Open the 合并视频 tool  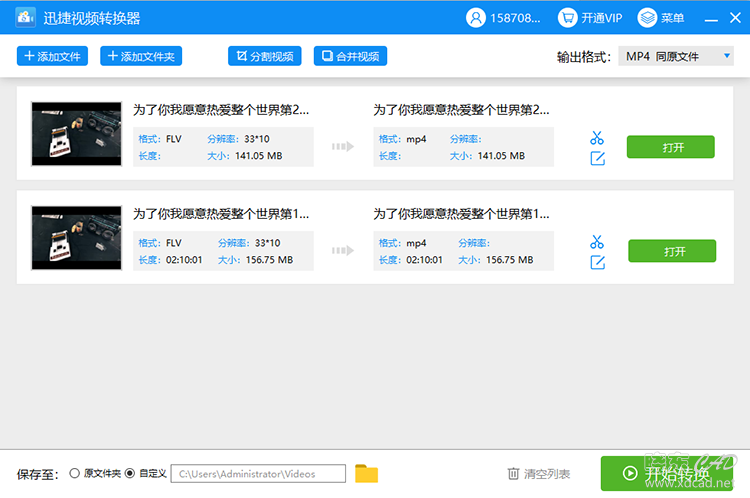pos(350,56)
